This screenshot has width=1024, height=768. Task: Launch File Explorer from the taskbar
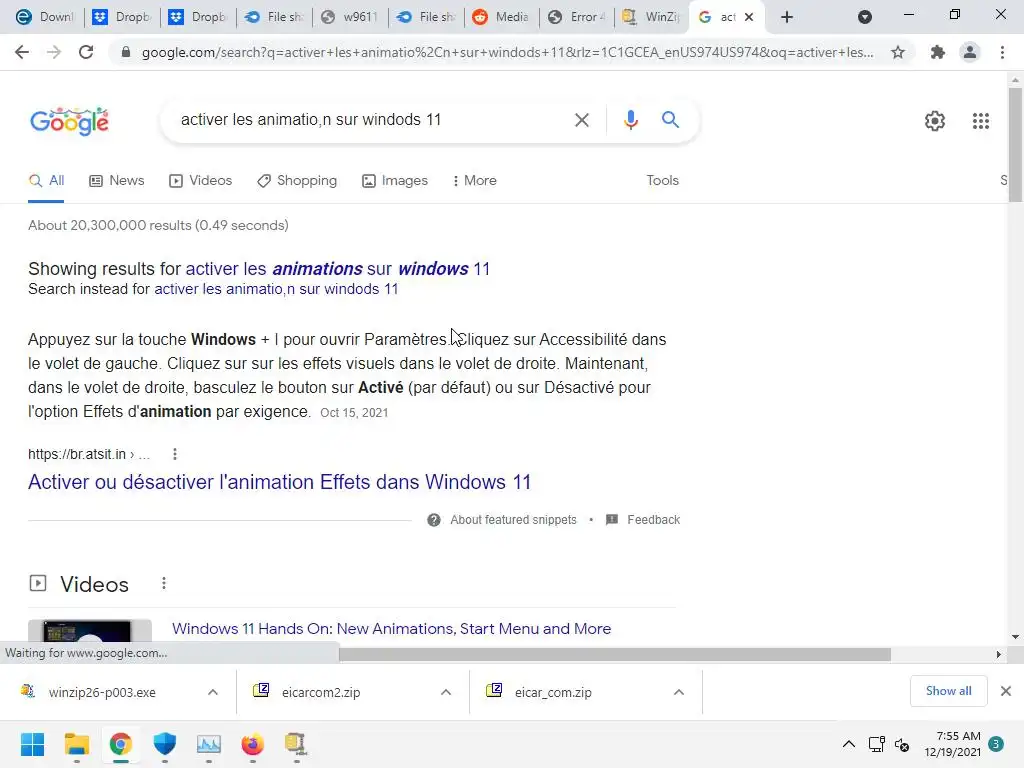point(76,744)
